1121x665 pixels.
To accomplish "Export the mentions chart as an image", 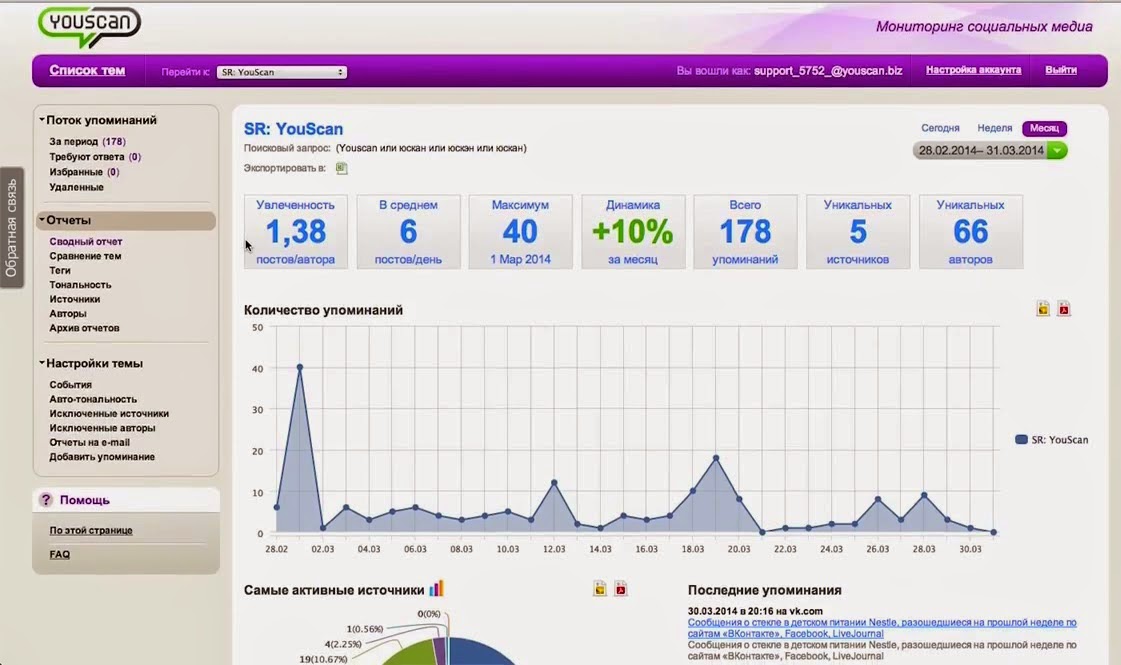I will pyautogui.click(x=1043, y=309).
